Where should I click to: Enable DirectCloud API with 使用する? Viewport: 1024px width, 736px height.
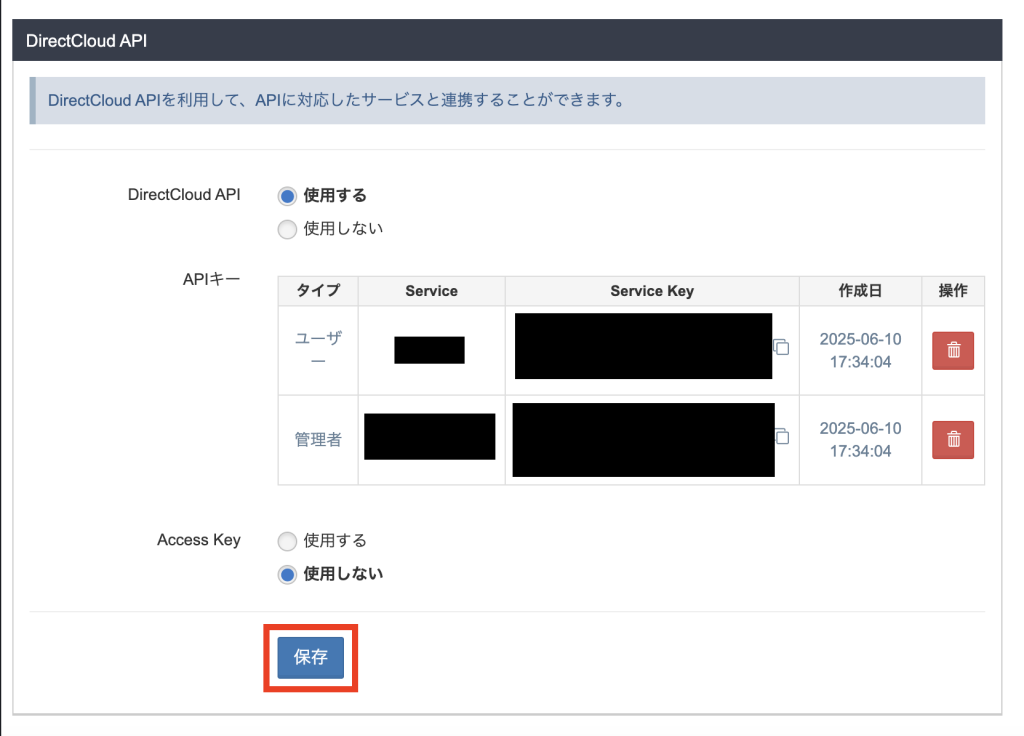pyautogui.click(x=288, y=196)
